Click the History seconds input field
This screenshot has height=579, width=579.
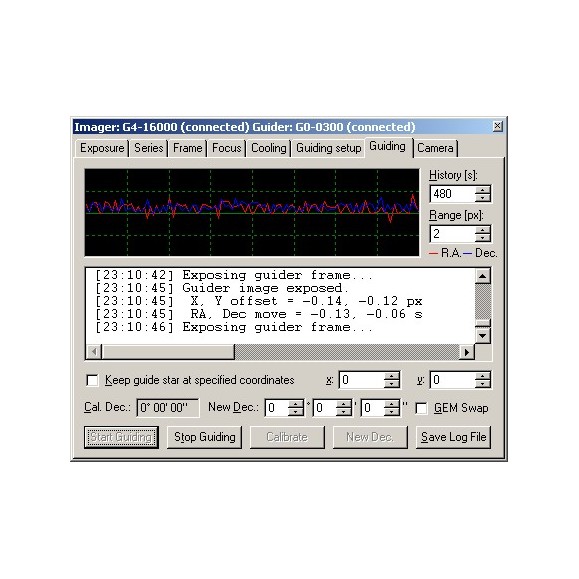click(x=453, y=194)
